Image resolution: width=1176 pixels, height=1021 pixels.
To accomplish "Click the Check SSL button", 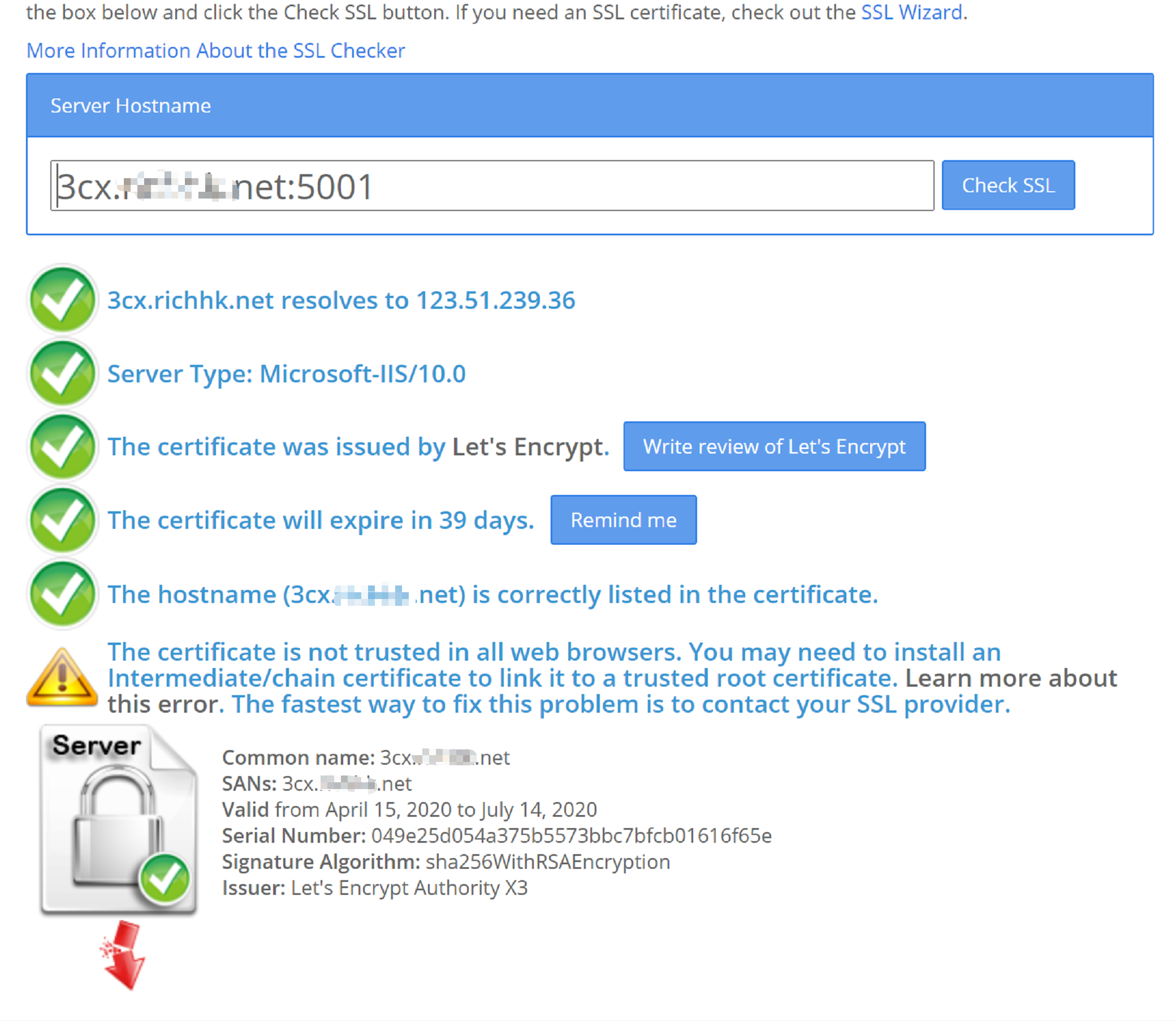I will 1008,185.
